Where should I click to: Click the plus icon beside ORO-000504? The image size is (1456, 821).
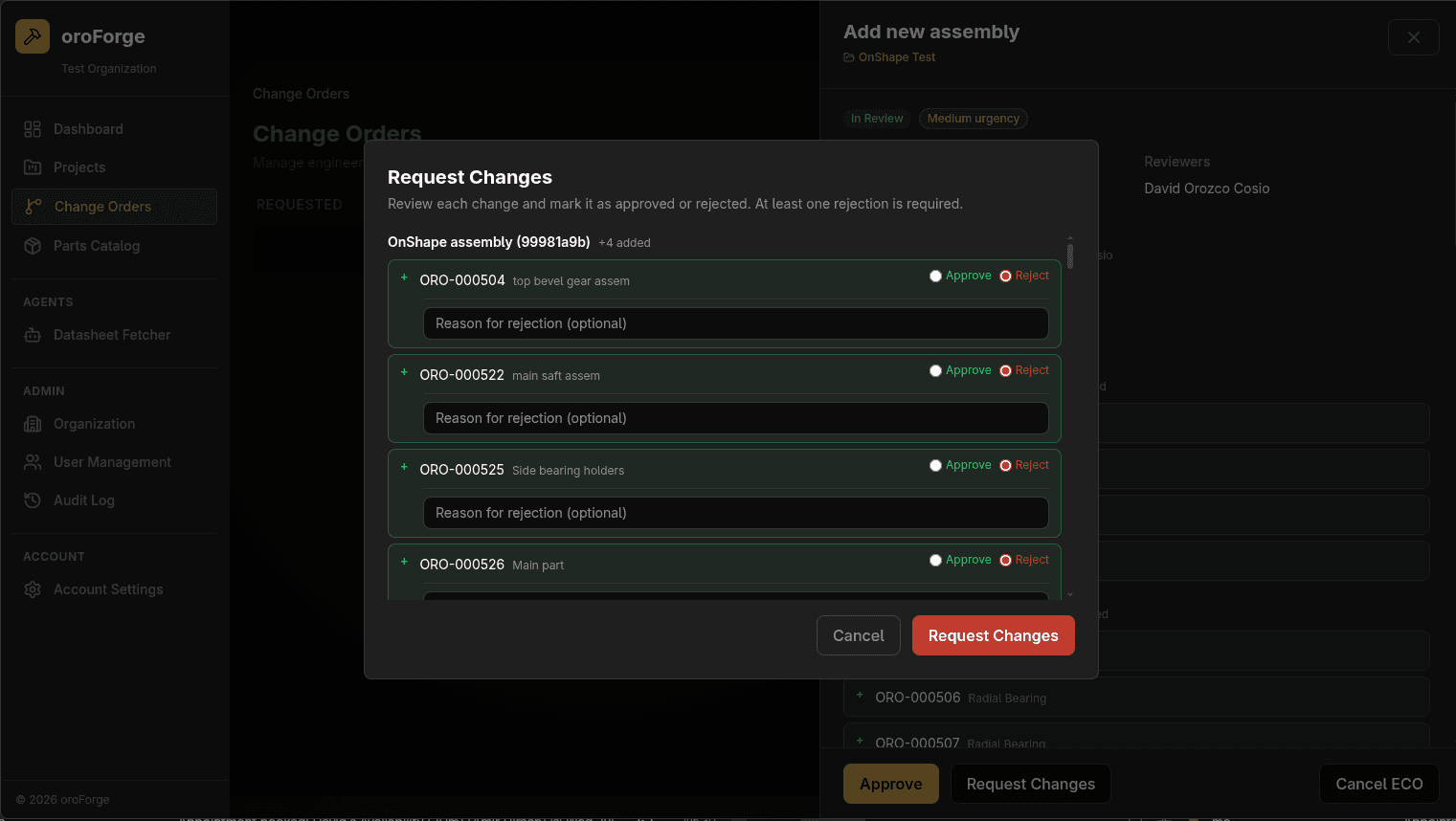tap(404, 277)
